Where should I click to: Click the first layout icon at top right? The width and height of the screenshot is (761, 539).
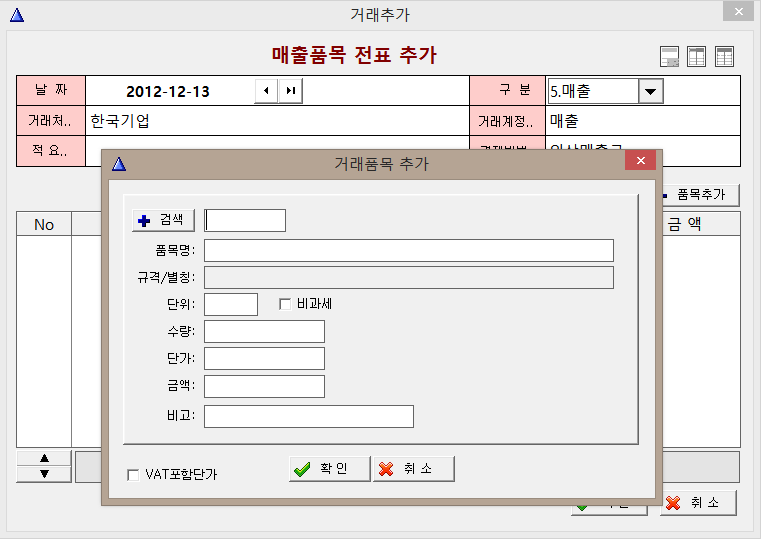[x=670, y=57]
